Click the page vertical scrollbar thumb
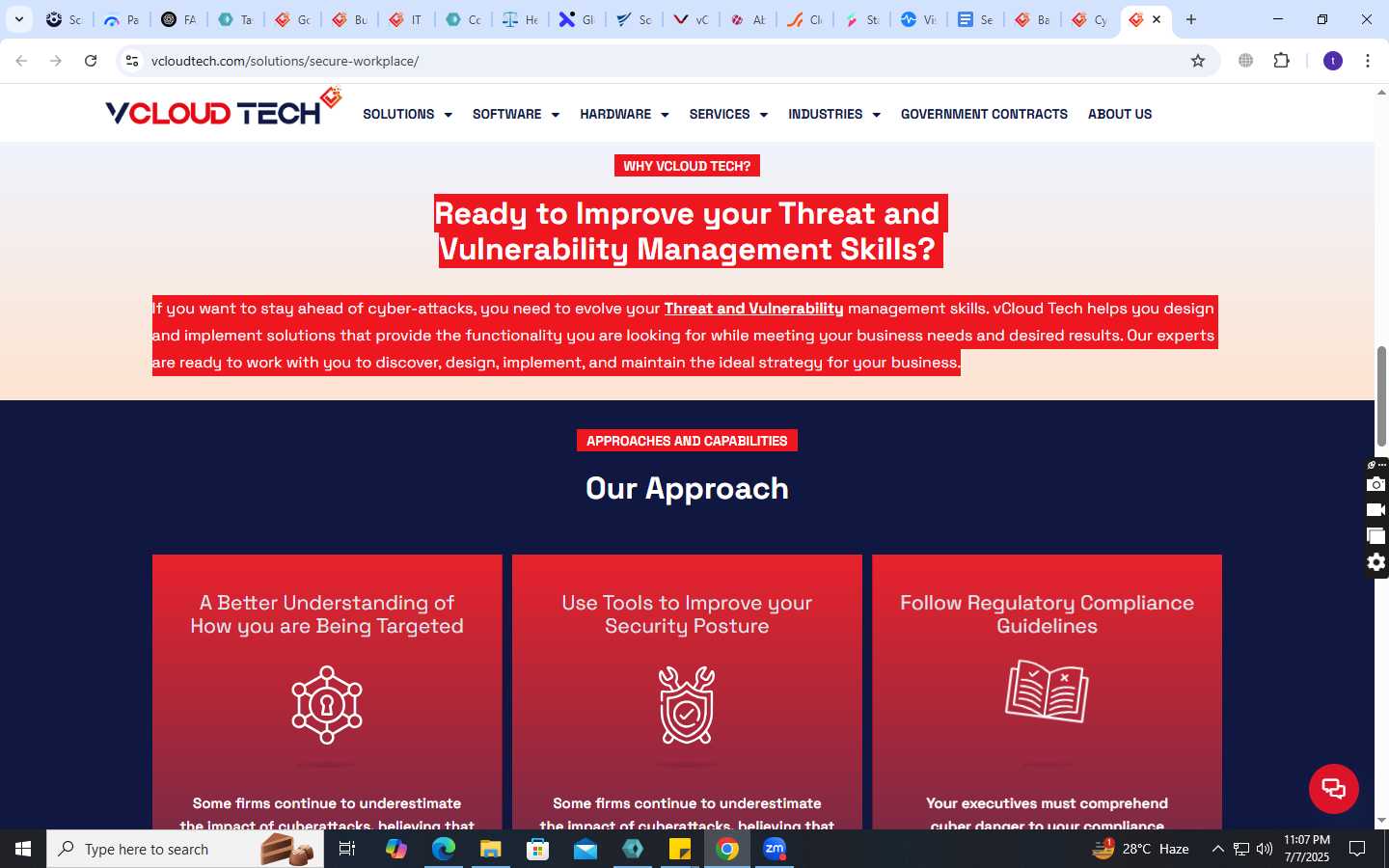The width and height of the screenshot is (1389, 868). point(1381,395)
